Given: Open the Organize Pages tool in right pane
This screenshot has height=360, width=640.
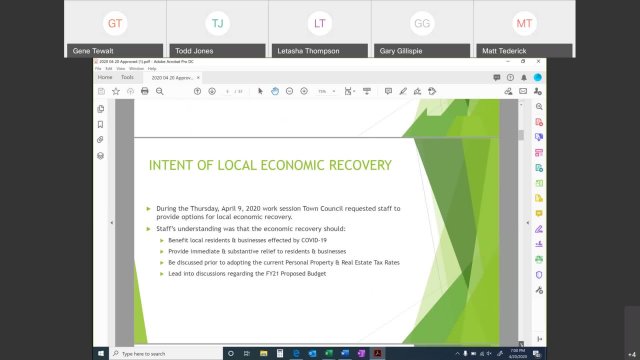Looking at the screenshot, I should click(539, 153).
